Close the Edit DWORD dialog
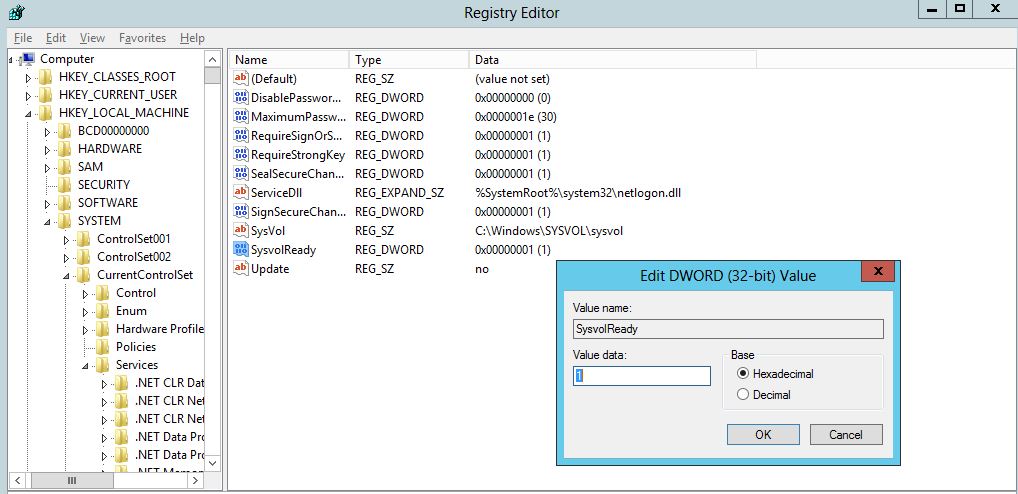The width and height of the screenshot is (1018, 494). pos(878,272)
